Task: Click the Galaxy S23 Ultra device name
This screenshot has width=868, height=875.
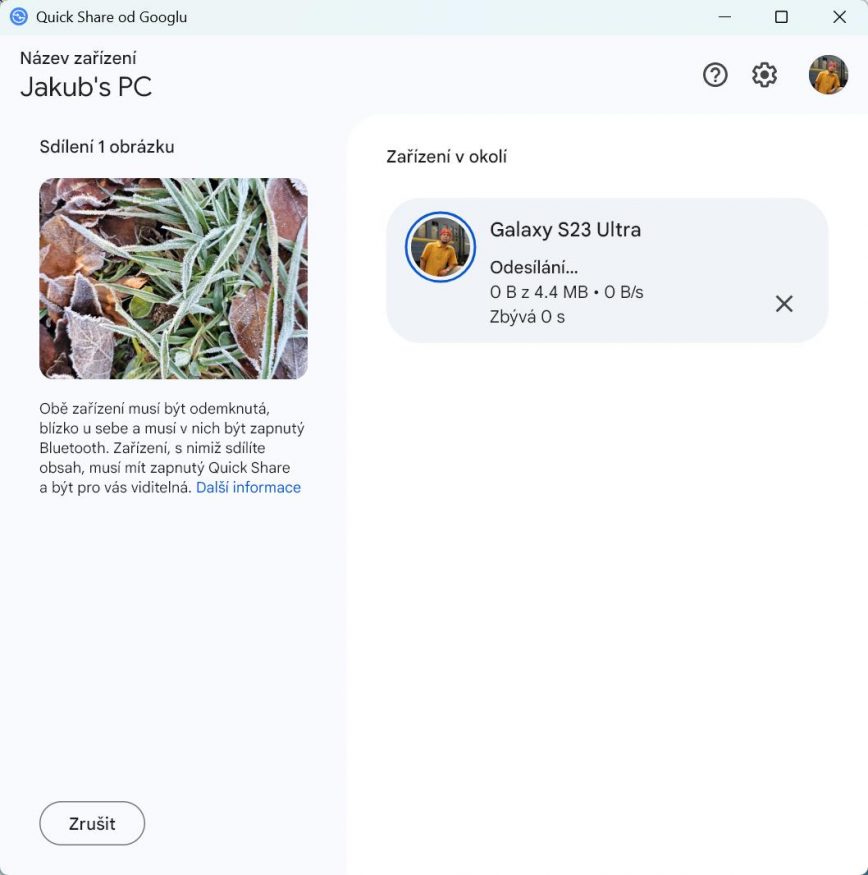Action: [x=565, y=229]
